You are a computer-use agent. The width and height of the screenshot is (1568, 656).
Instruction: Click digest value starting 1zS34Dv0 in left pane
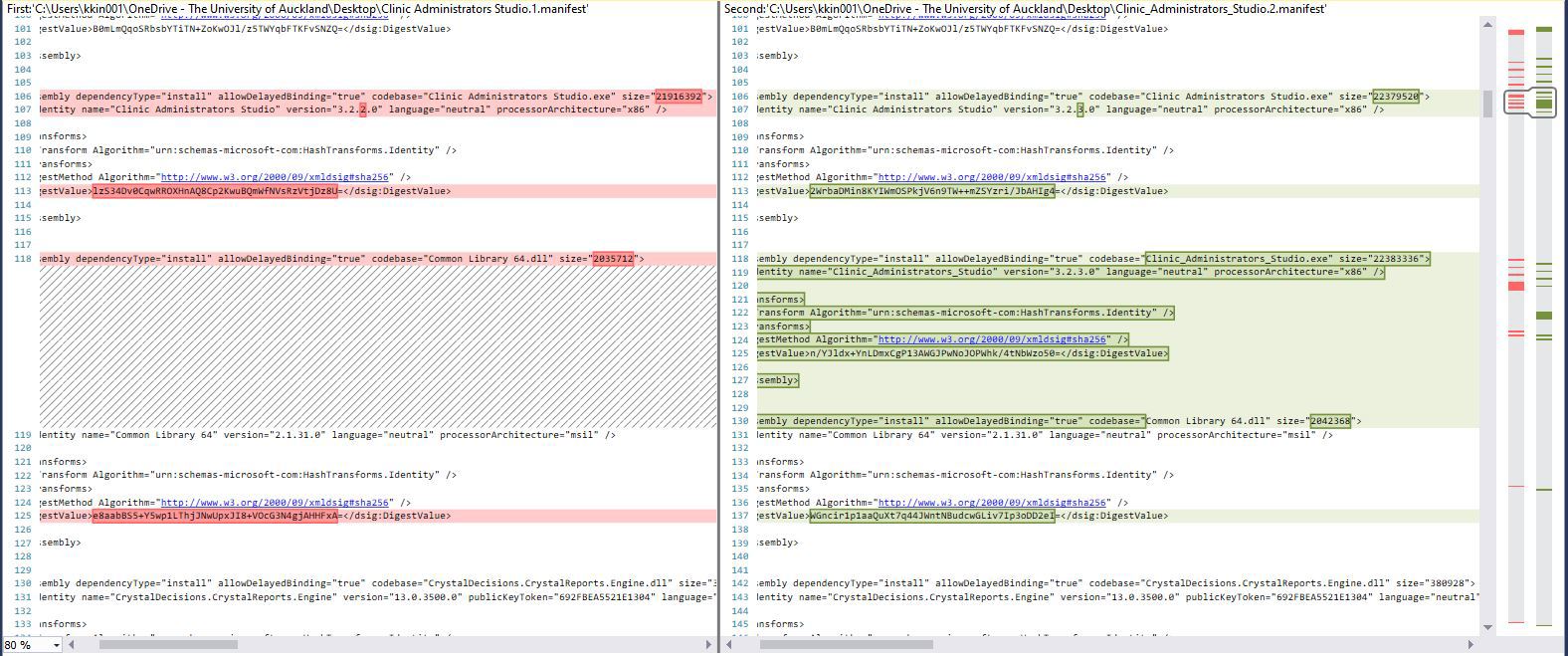point(215,191)
